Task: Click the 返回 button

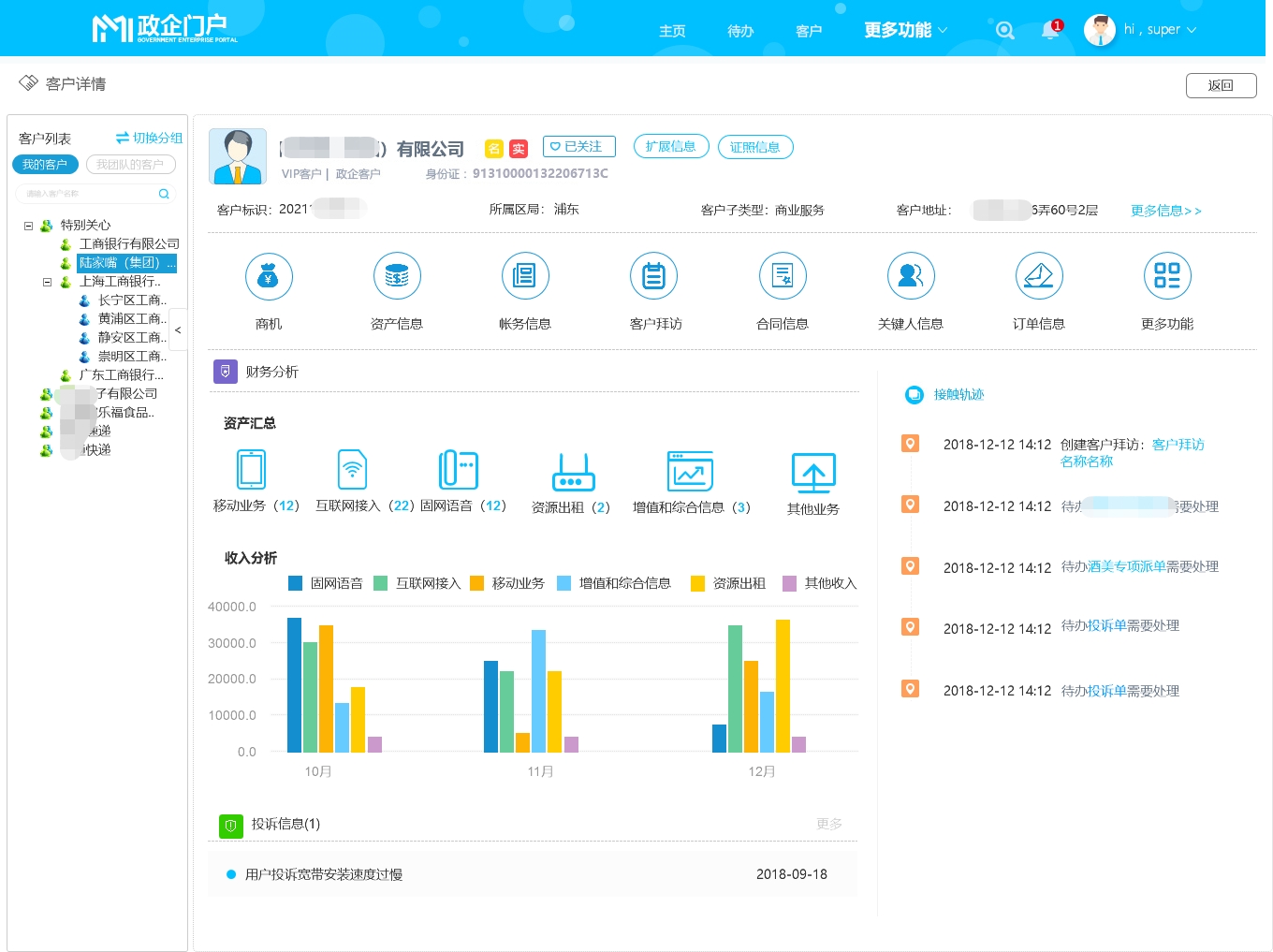Action: [x=1221, y=85]
